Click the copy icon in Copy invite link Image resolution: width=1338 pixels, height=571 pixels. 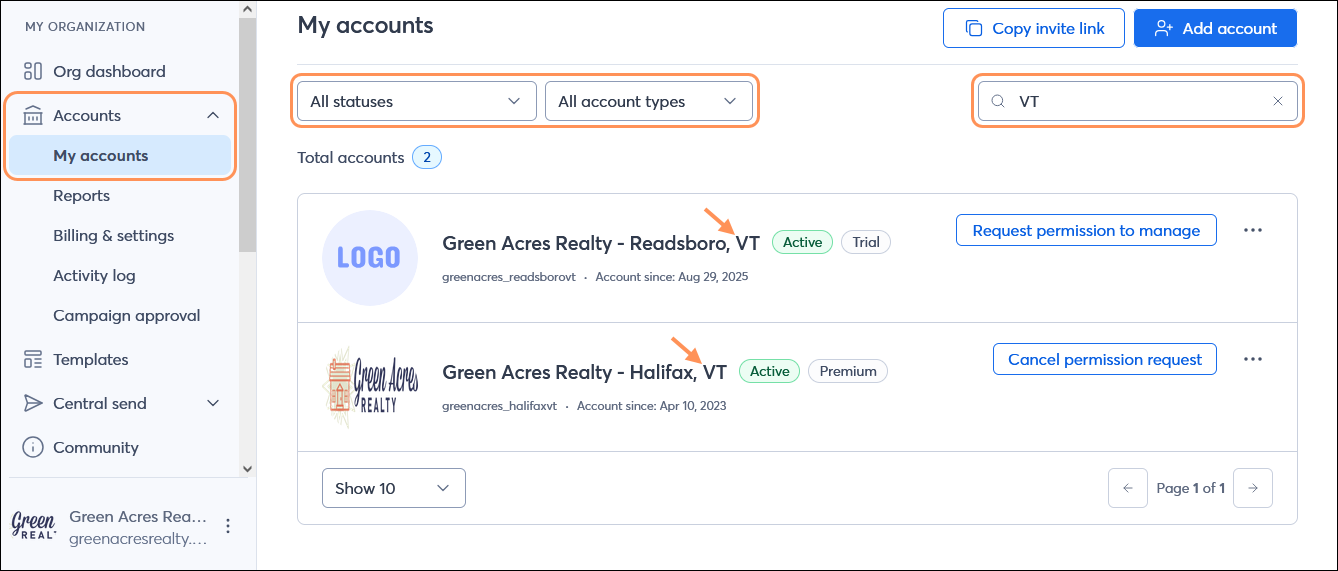click(973, 28)
